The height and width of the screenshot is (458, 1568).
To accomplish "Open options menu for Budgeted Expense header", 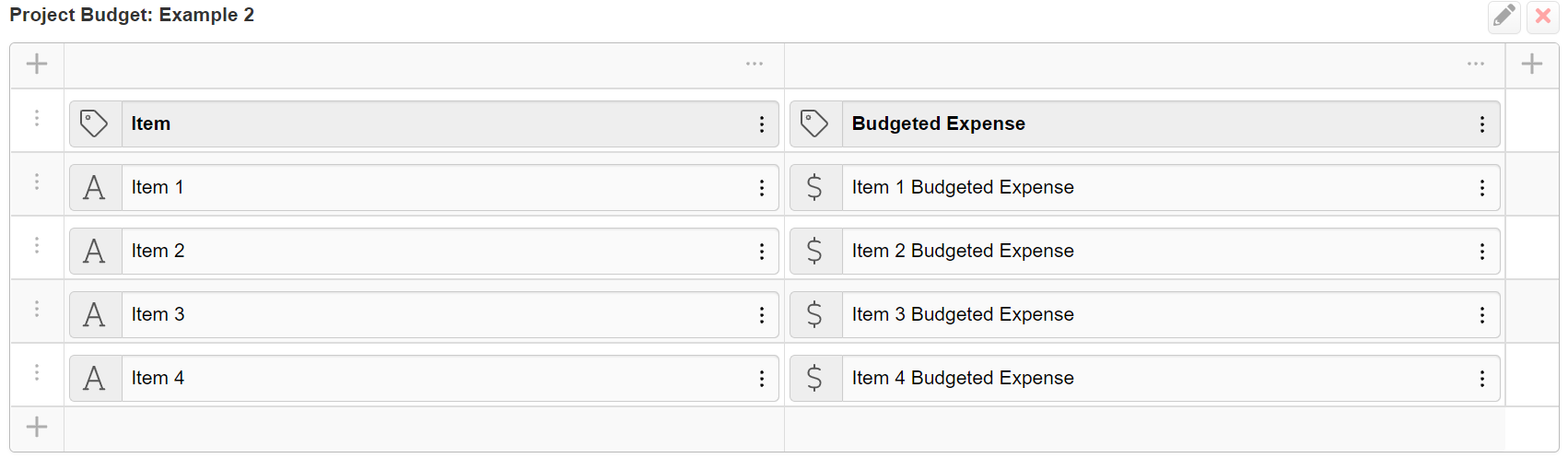I will 1482,124.
